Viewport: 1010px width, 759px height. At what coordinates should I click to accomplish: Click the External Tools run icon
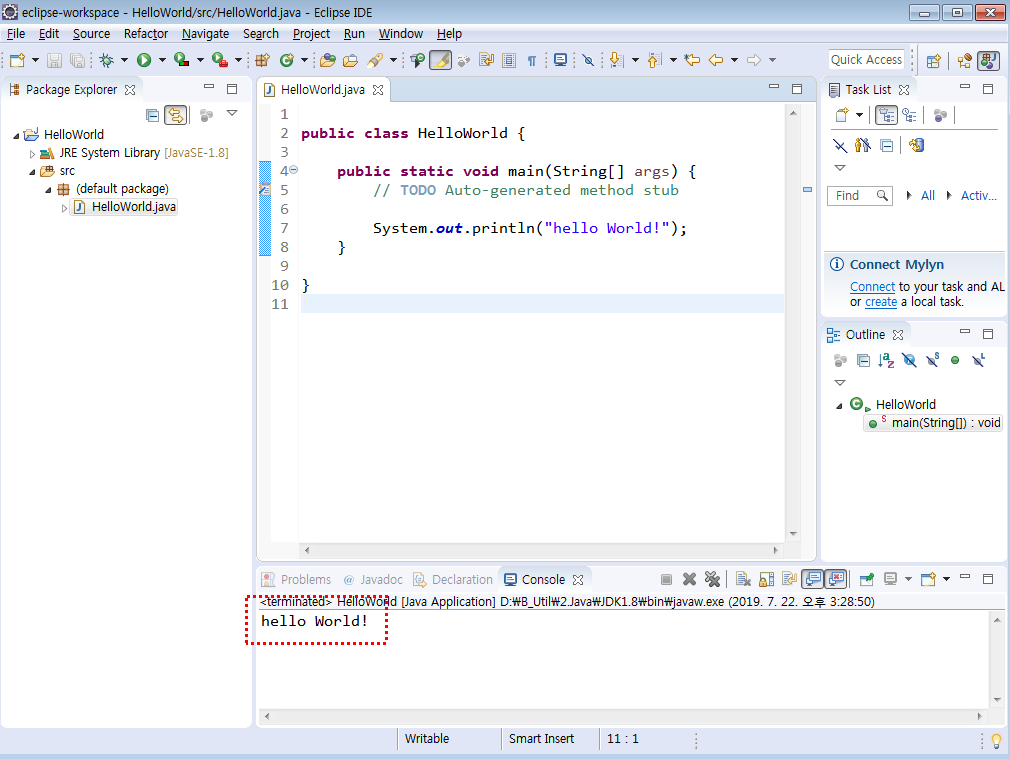tap(220, 60)
